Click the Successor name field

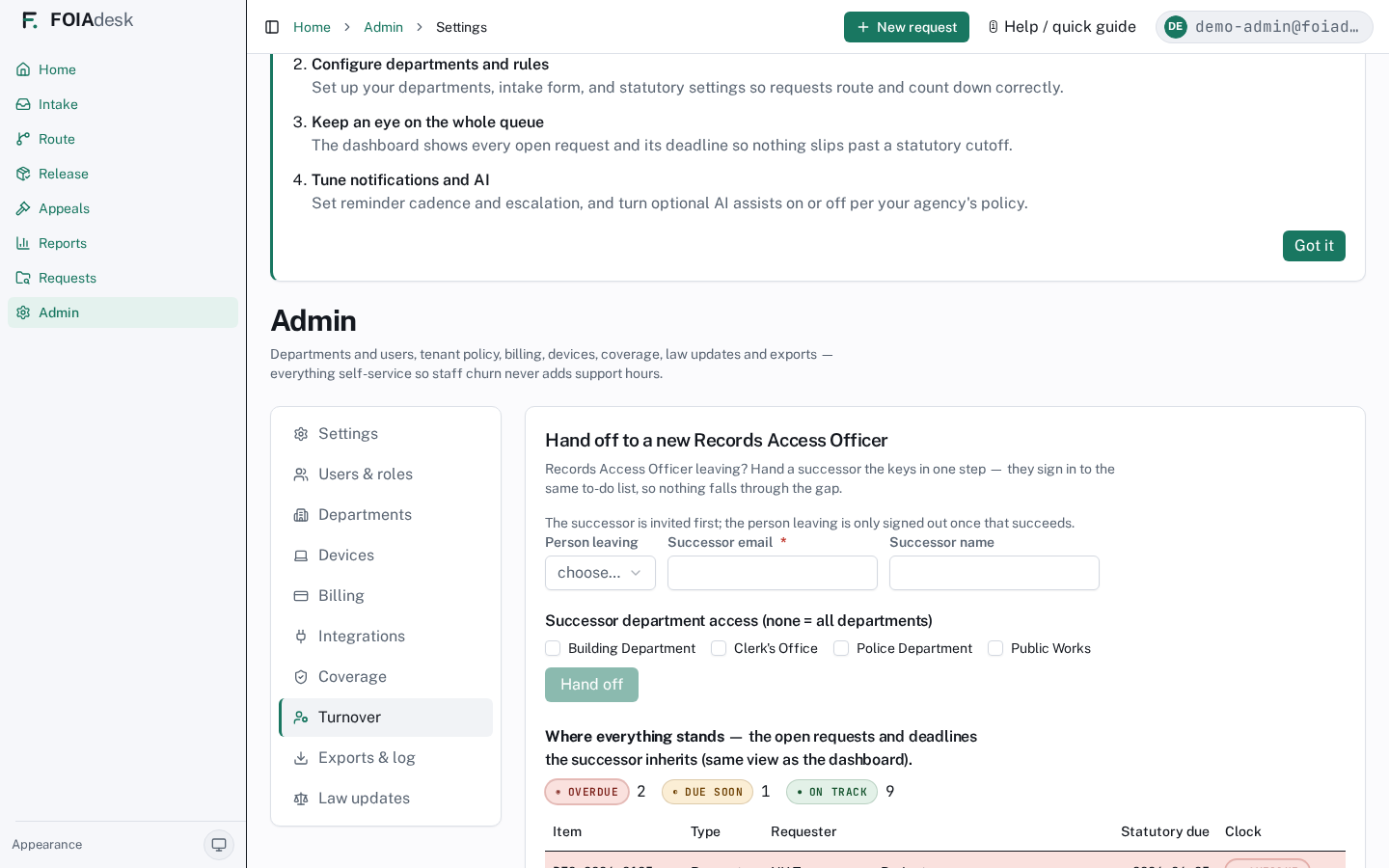coord(994,573)
